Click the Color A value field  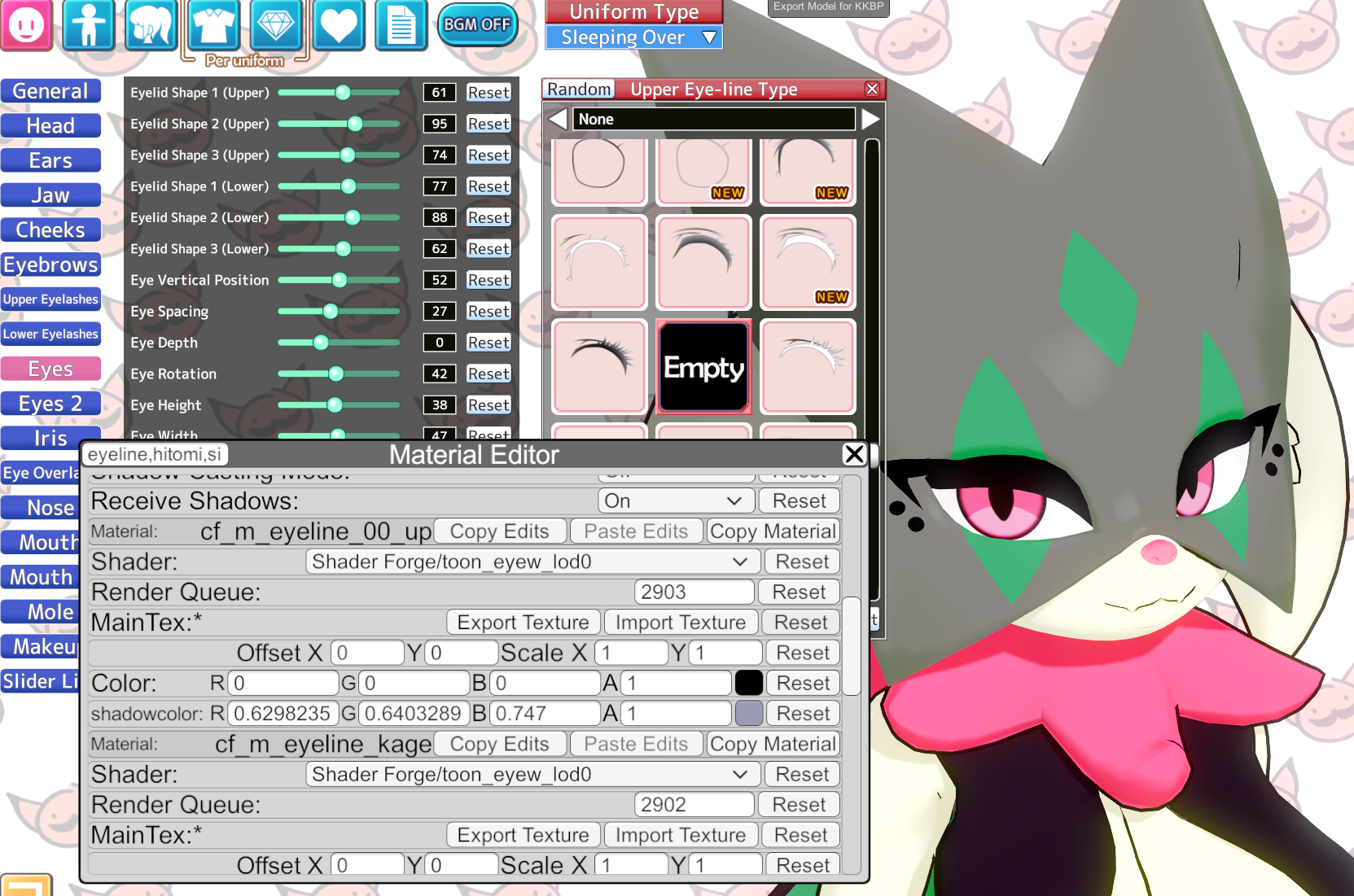[676, 683]
